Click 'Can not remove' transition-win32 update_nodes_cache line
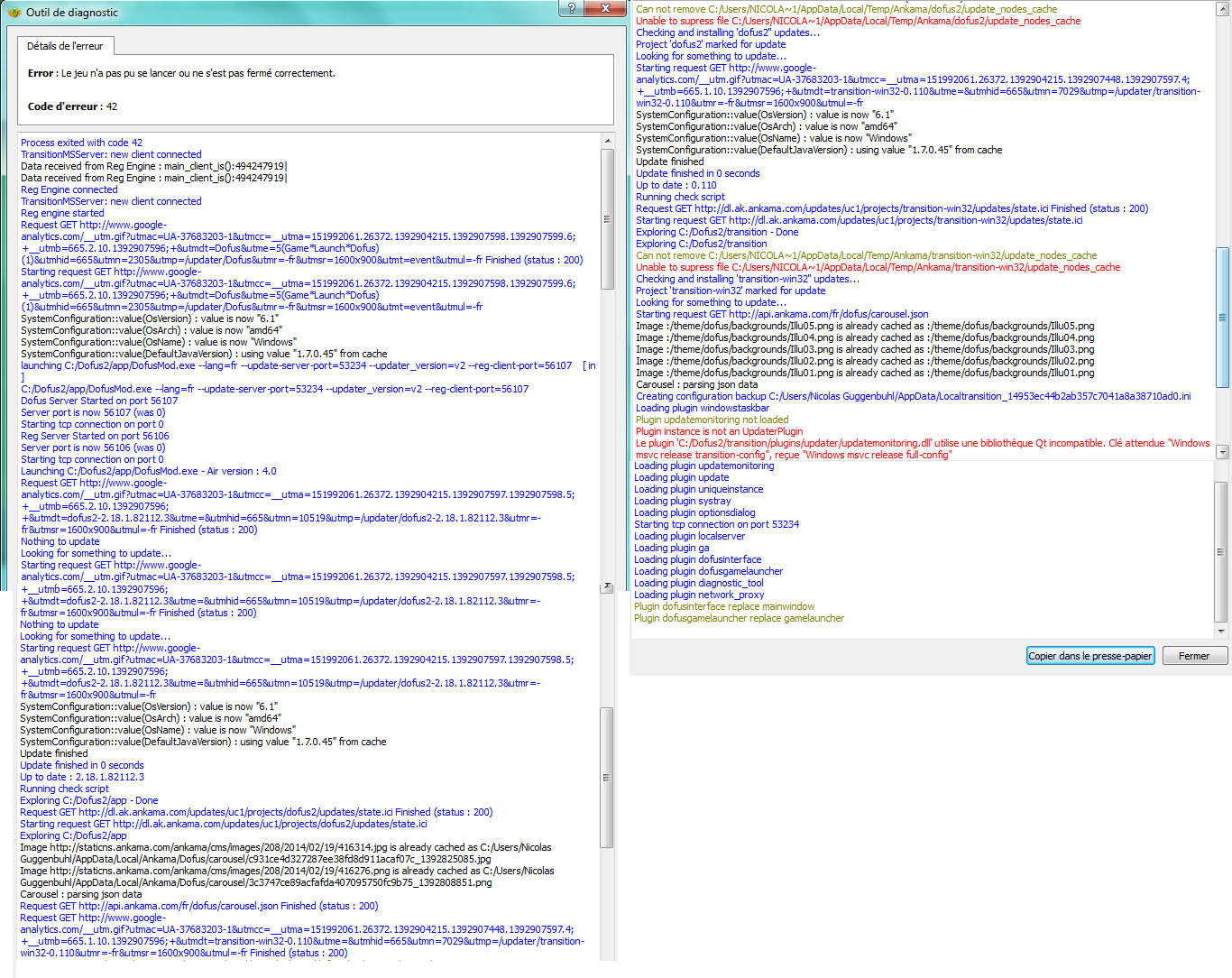The width and height of the screenshot is (1232, 978). tap(867, 255)
